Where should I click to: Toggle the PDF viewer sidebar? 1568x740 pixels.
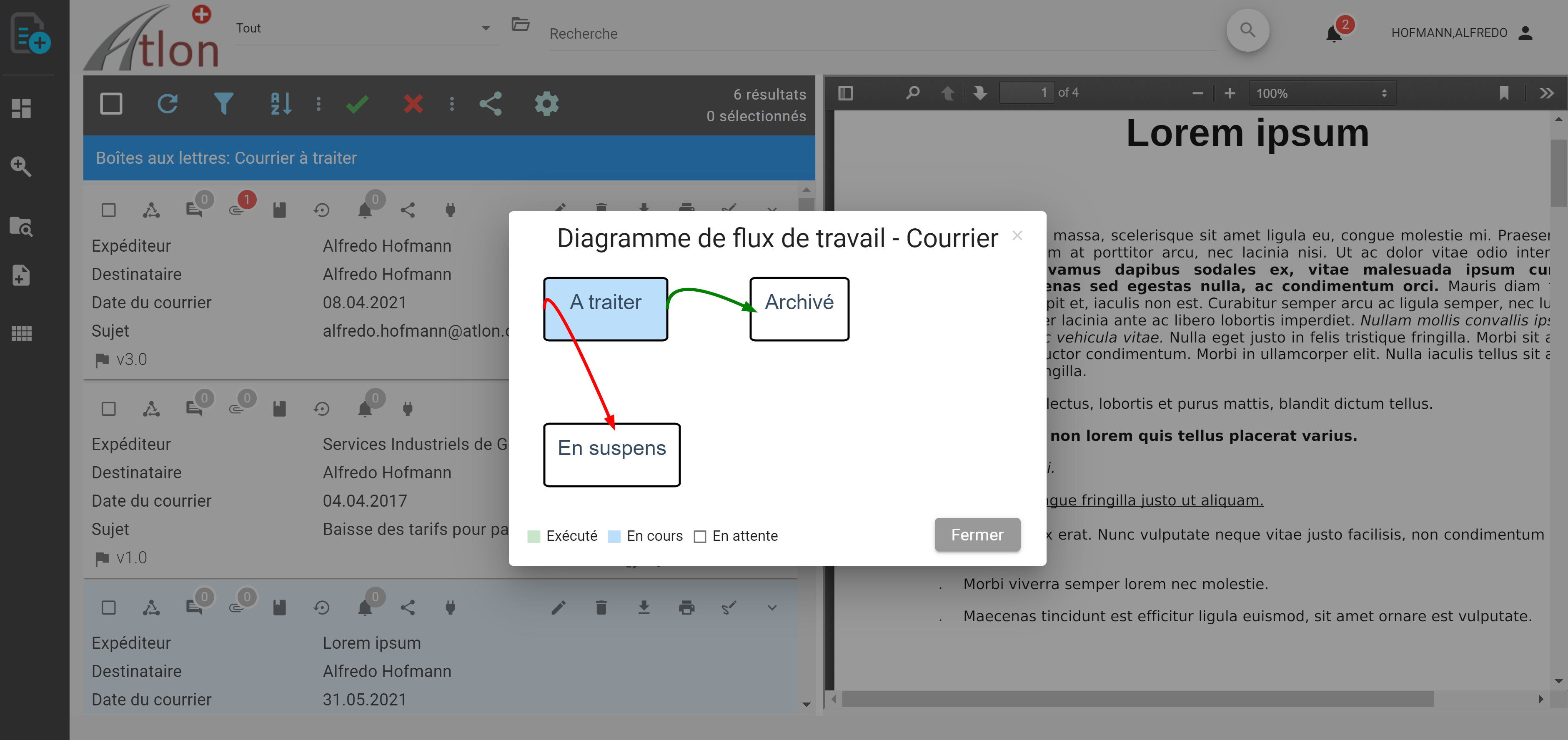(846, 93)
